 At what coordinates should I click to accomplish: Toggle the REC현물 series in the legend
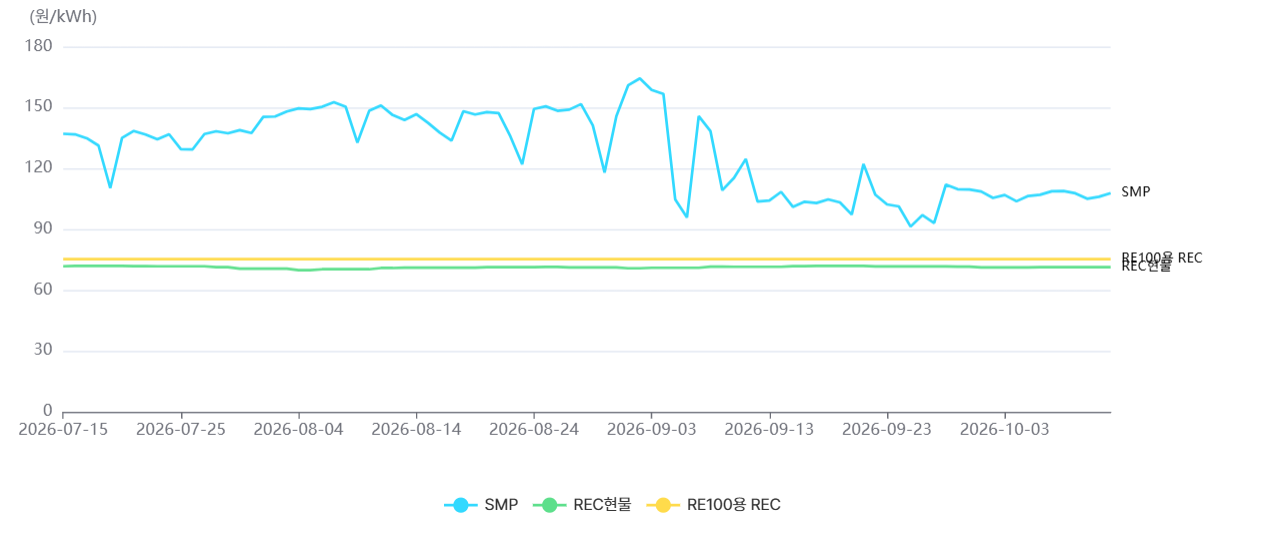[x=583, y=505]
